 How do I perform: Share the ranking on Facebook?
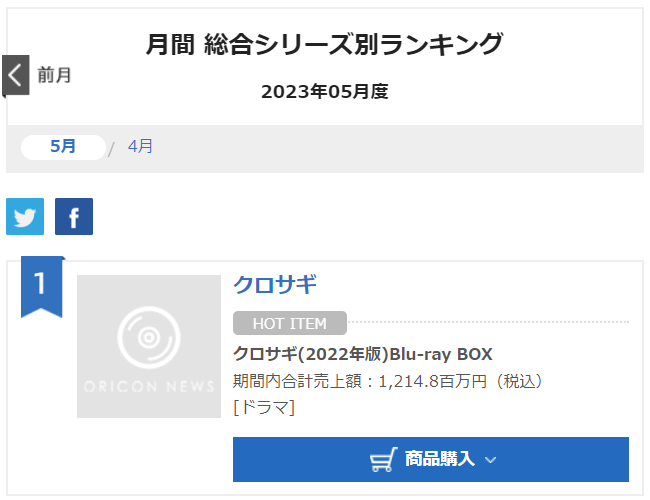point(74,216)
